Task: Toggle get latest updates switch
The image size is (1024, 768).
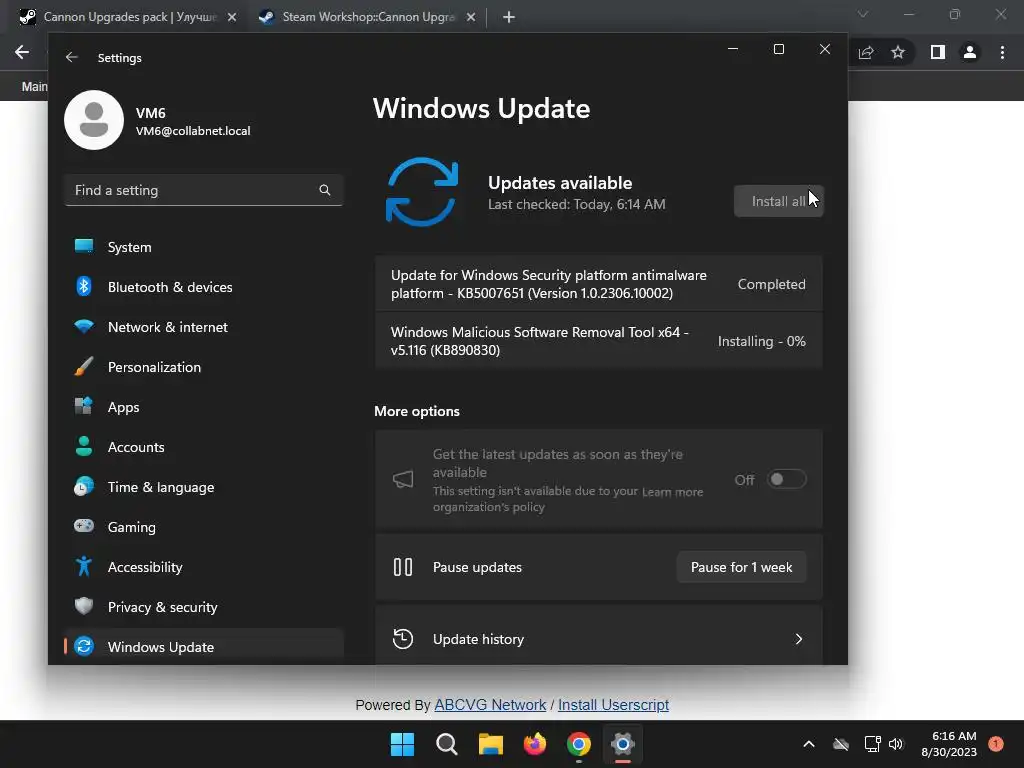Action: tap(786, 479)
